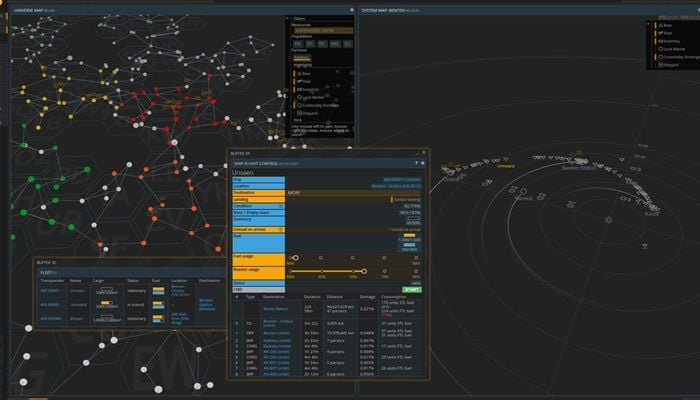Toggle TEC population filter button

click(322, 44)
